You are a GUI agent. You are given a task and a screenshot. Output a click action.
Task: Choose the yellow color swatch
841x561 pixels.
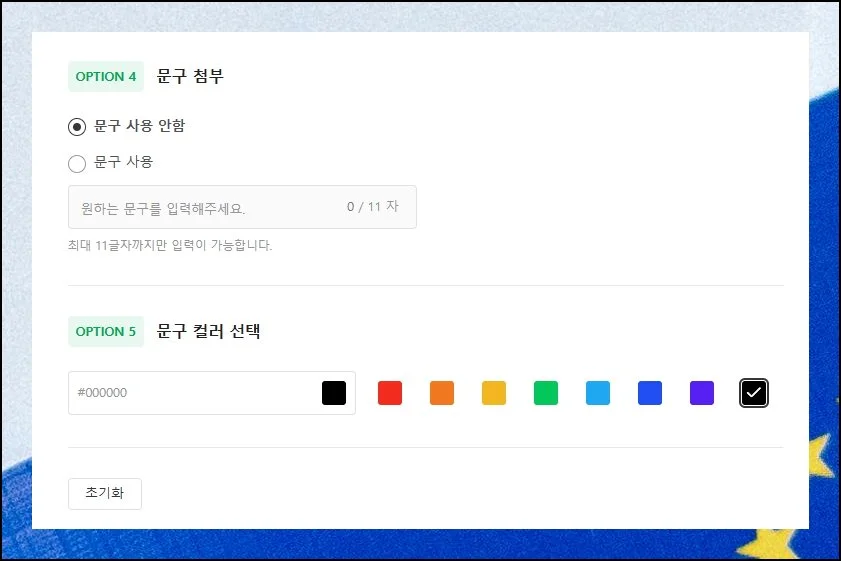coord(494,393)
